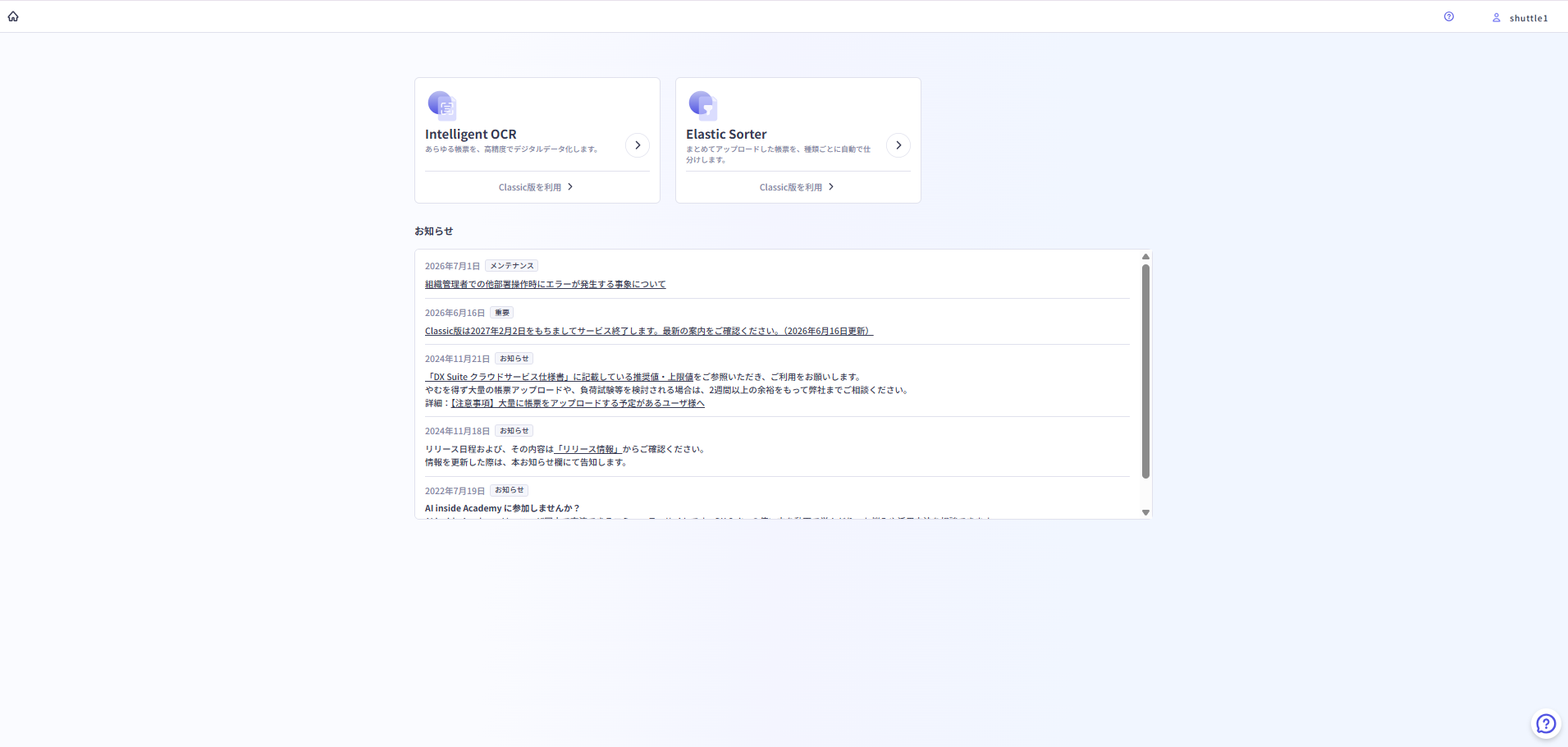Click the お知らせ tag on 2022年7月19日 notice
The width and height of the screenshot is (1568, 747).
[510, 490]
